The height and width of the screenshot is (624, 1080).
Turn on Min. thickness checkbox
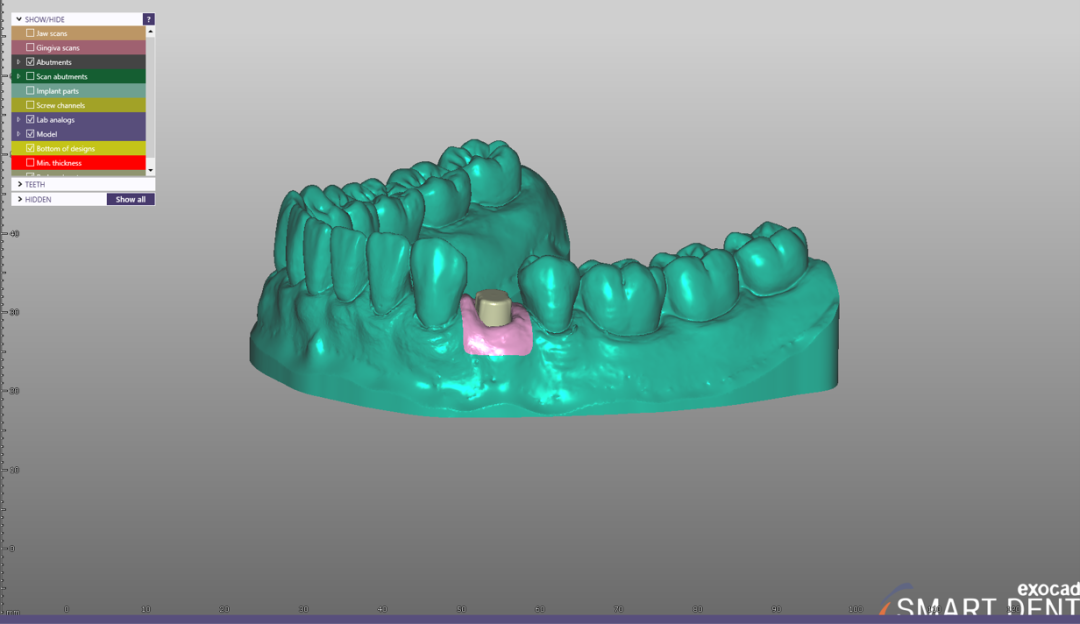[30, 163]
